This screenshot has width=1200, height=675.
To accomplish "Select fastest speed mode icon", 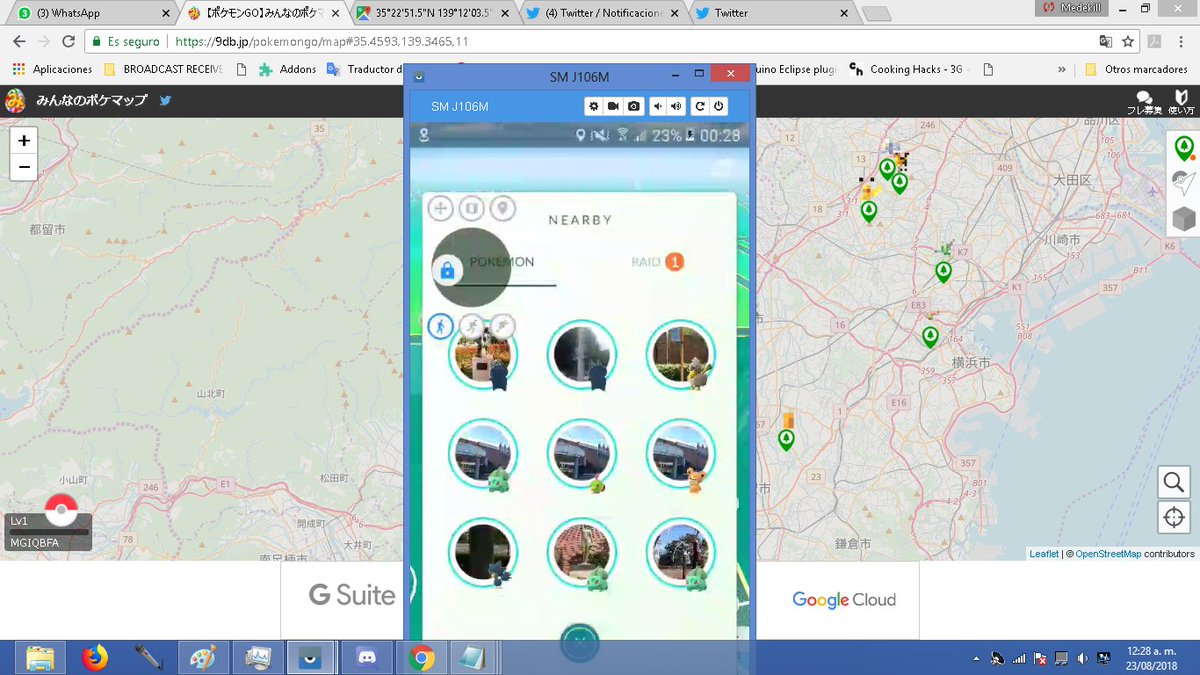I will [x=502, y=326].
